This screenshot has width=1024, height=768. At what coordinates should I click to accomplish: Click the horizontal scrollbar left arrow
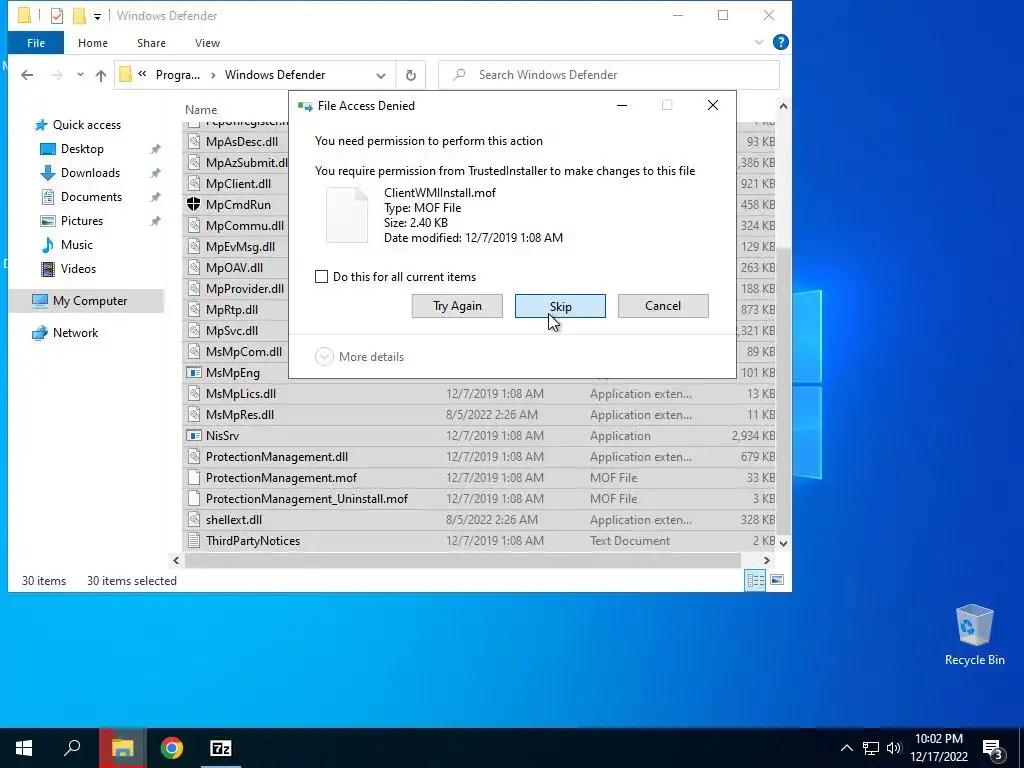pos(176,560)
